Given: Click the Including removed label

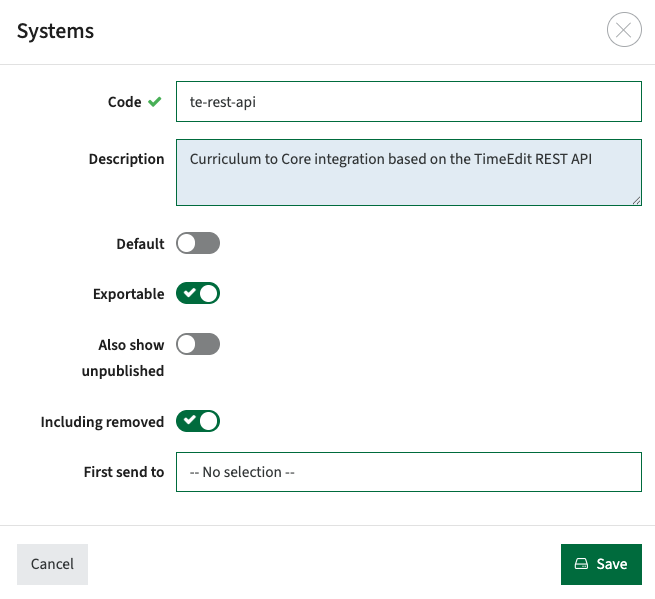Looking at the screenshot, I should click(x=102, y=422).
